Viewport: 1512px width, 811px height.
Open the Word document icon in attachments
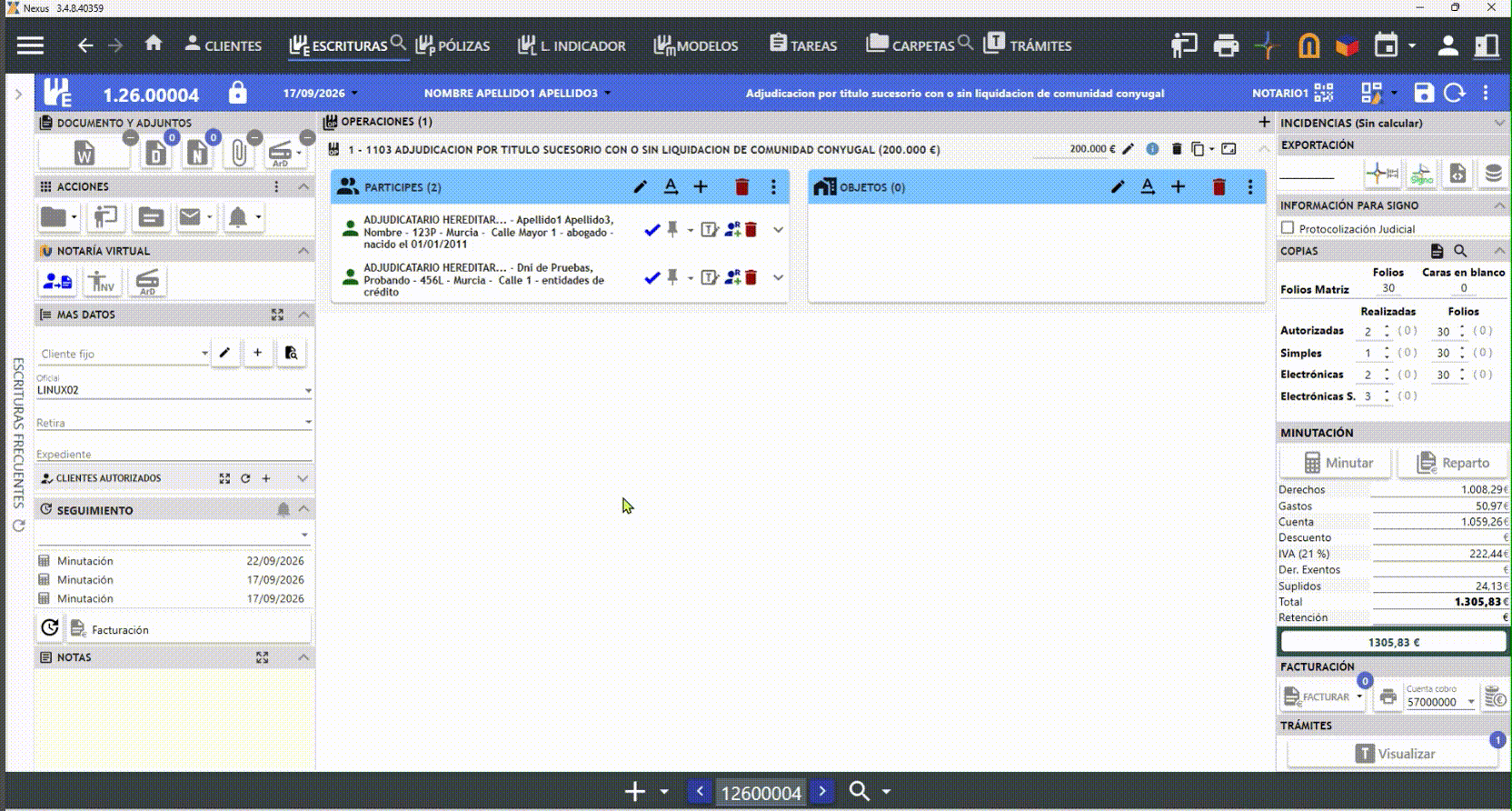(x=85, y=153)
